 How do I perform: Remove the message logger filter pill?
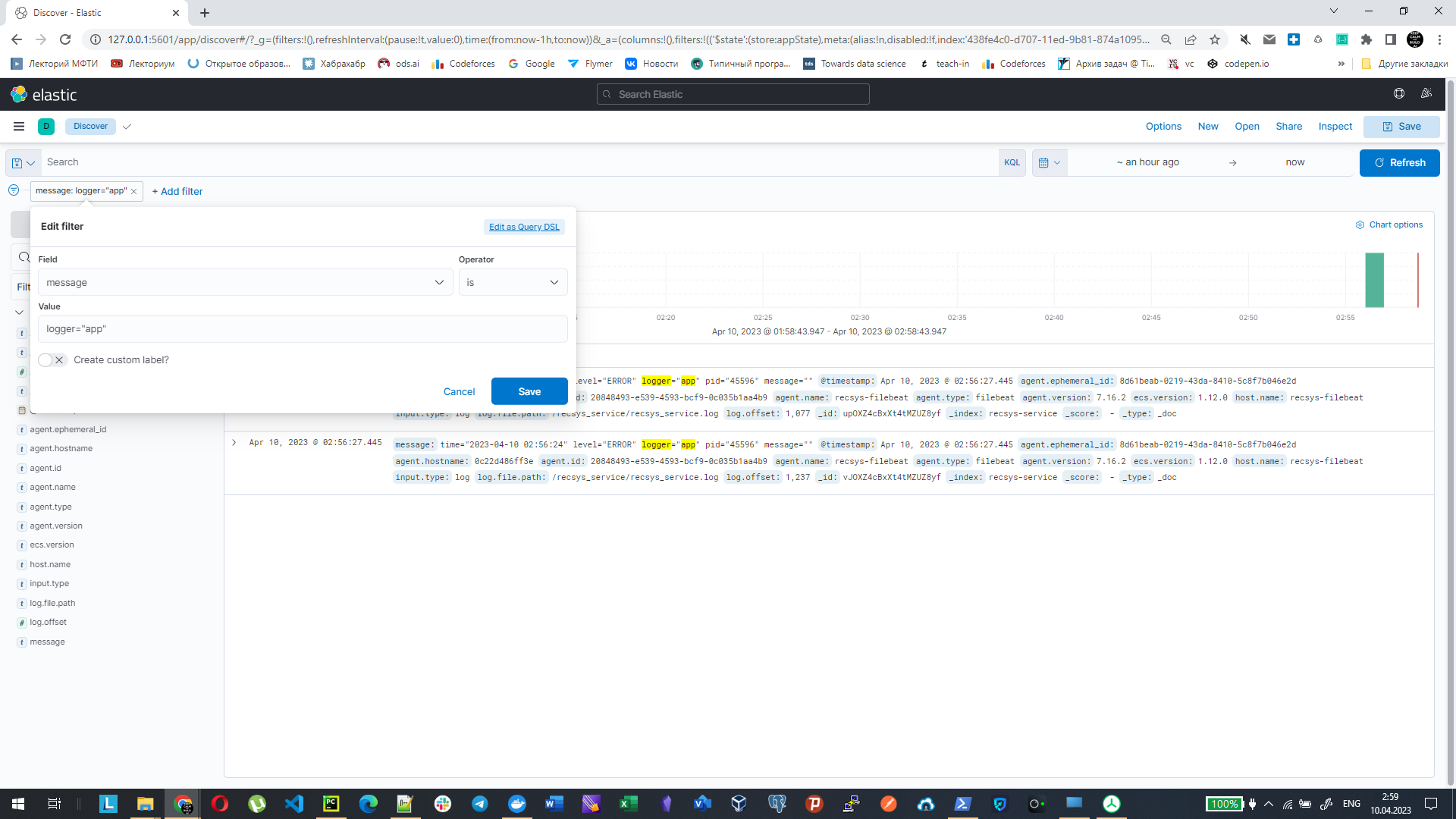tap(134, 192)
